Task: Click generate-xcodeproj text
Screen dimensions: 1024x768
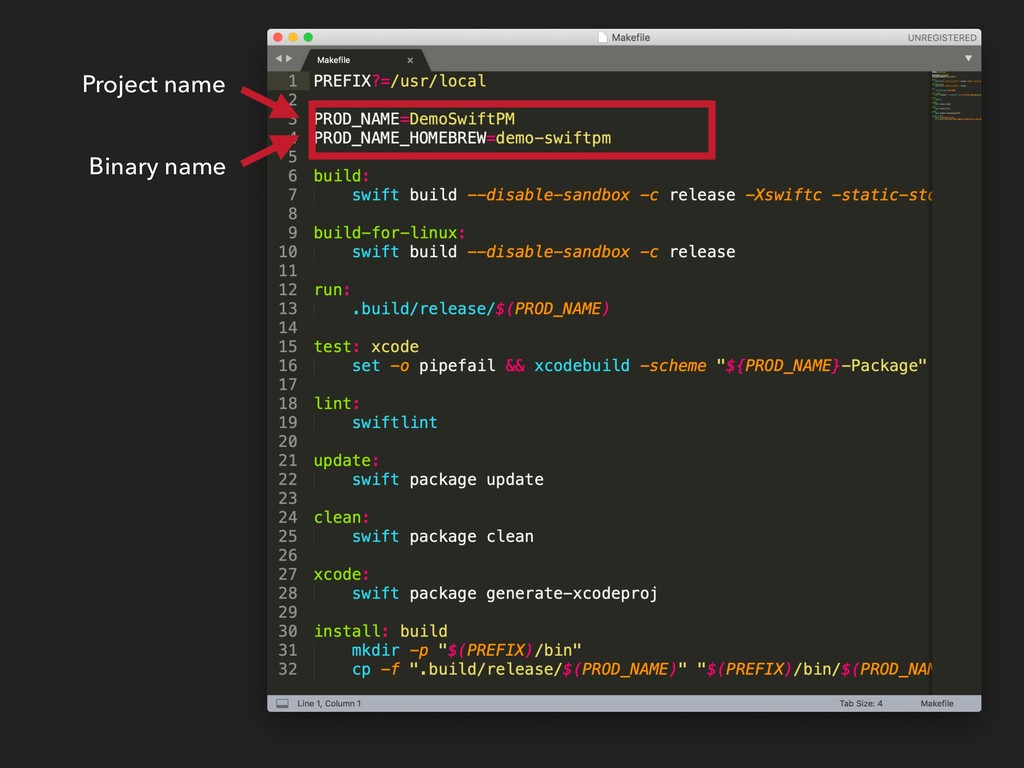Action: pyautogui.click(x=571, y=593)
